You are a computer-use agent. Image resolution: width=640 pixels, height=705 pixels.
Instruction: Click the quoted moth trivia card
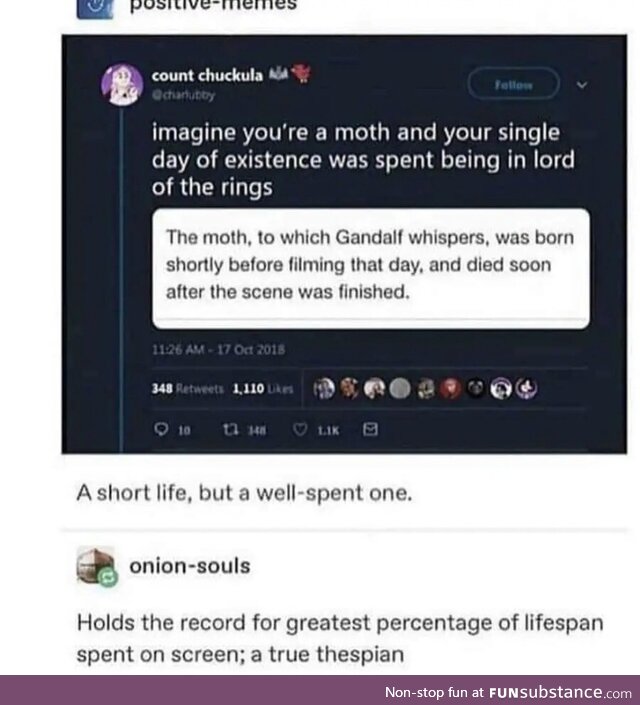(x=370, y=266)
